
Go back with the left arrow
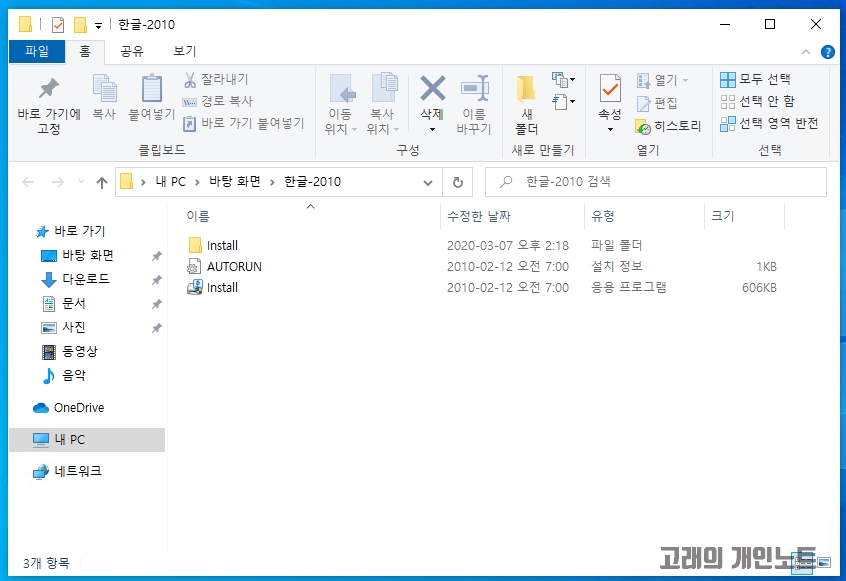[x=28, y=182]
